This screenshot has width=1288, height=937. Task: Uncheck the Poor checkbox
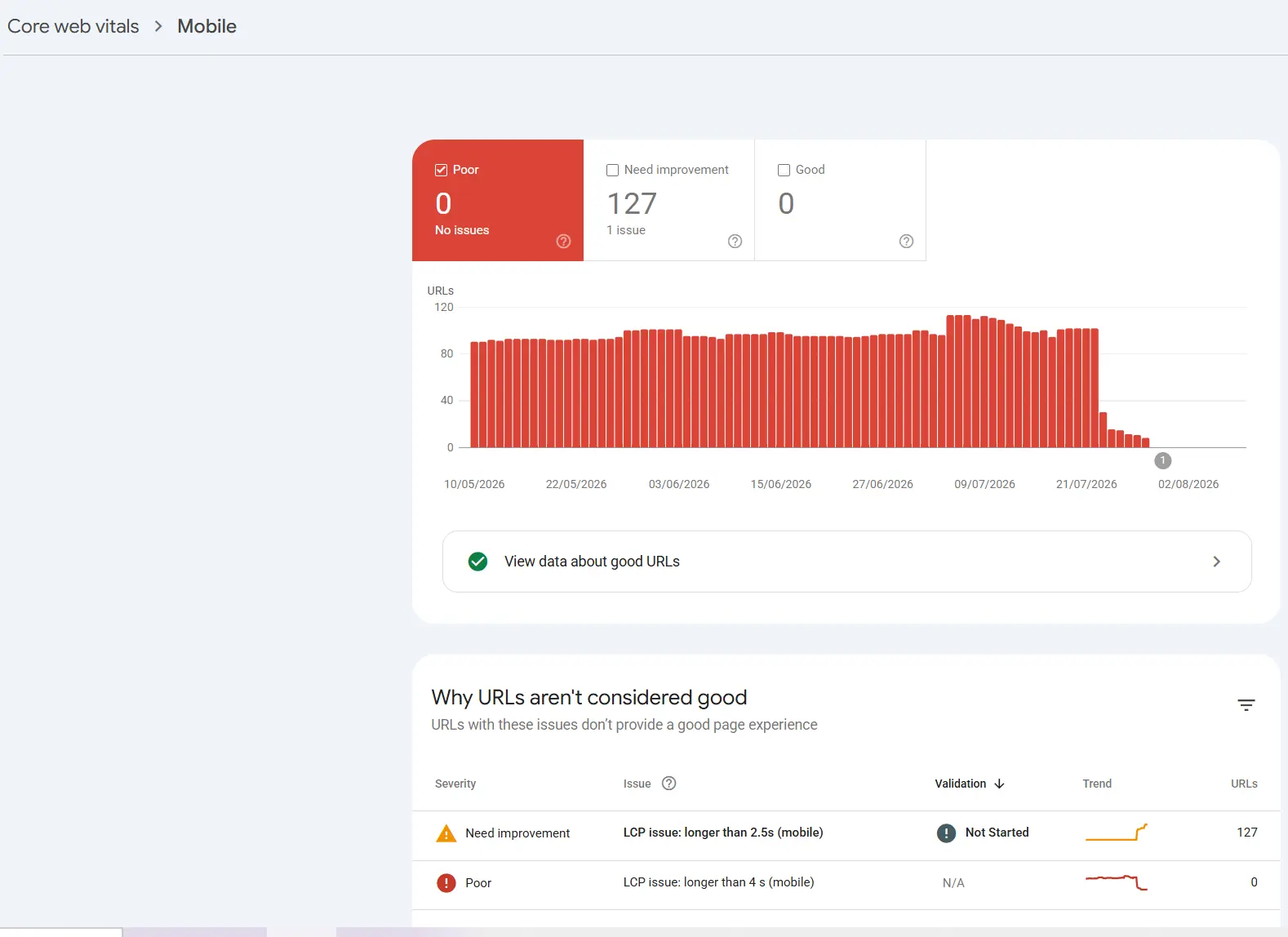[x=441, y=170]
